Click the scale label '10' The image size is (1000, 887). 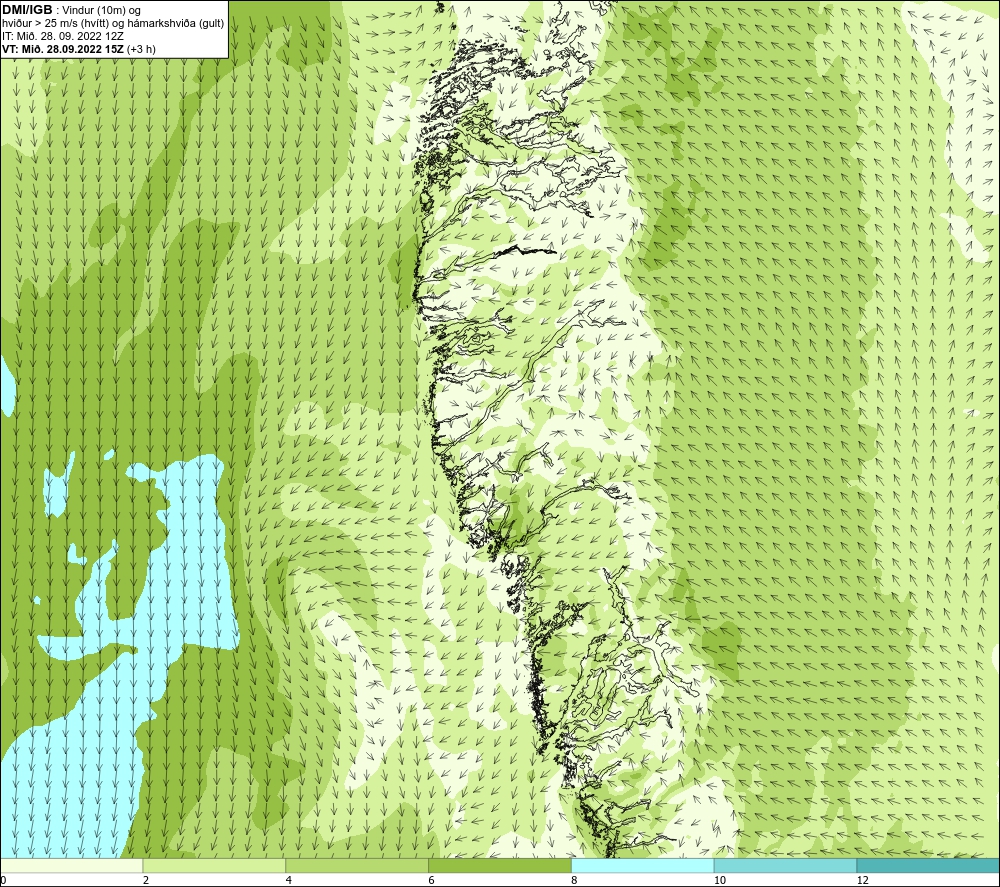720,880
